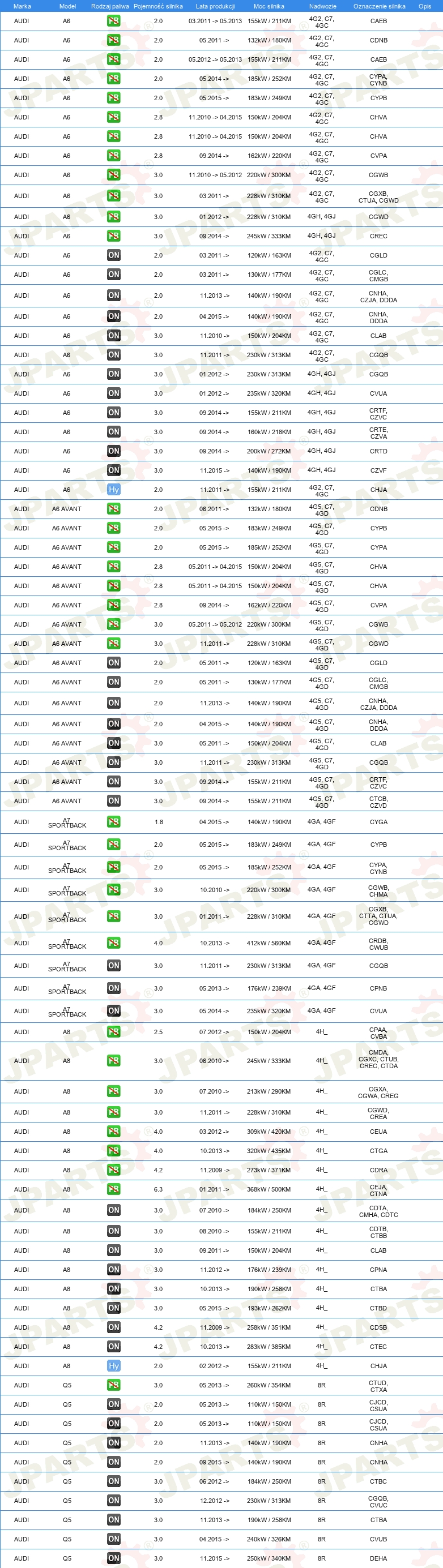Click the Opis column header
Image resolution: width=443 pixels, height=1568 pixels.
pos(425,6)
